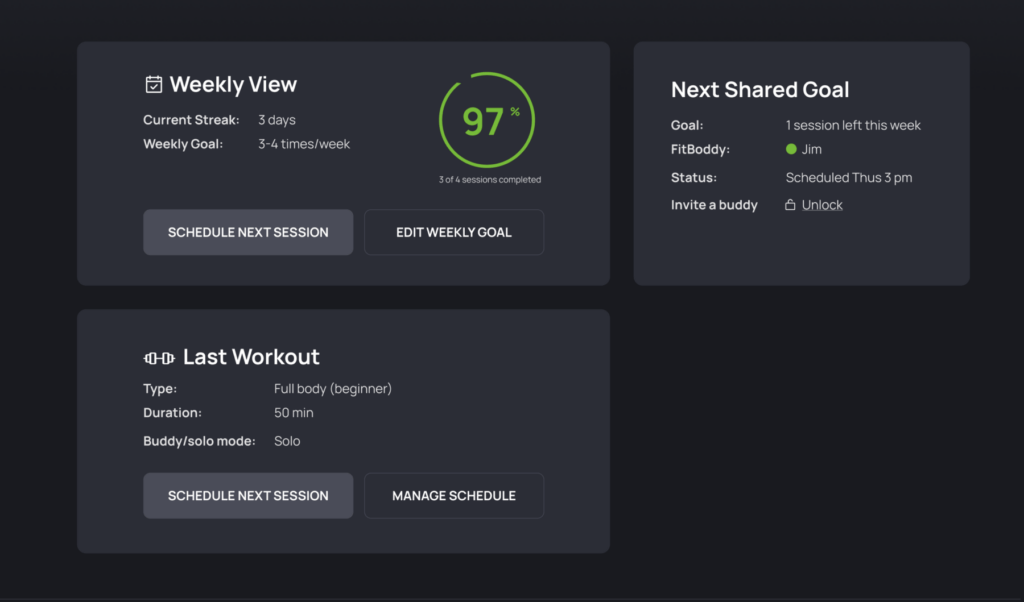Image resolution: width=1024 pixels, height=602 pixels.
Task: Click the "Full body (beginner)" workout type
Action: pos(333,388)
